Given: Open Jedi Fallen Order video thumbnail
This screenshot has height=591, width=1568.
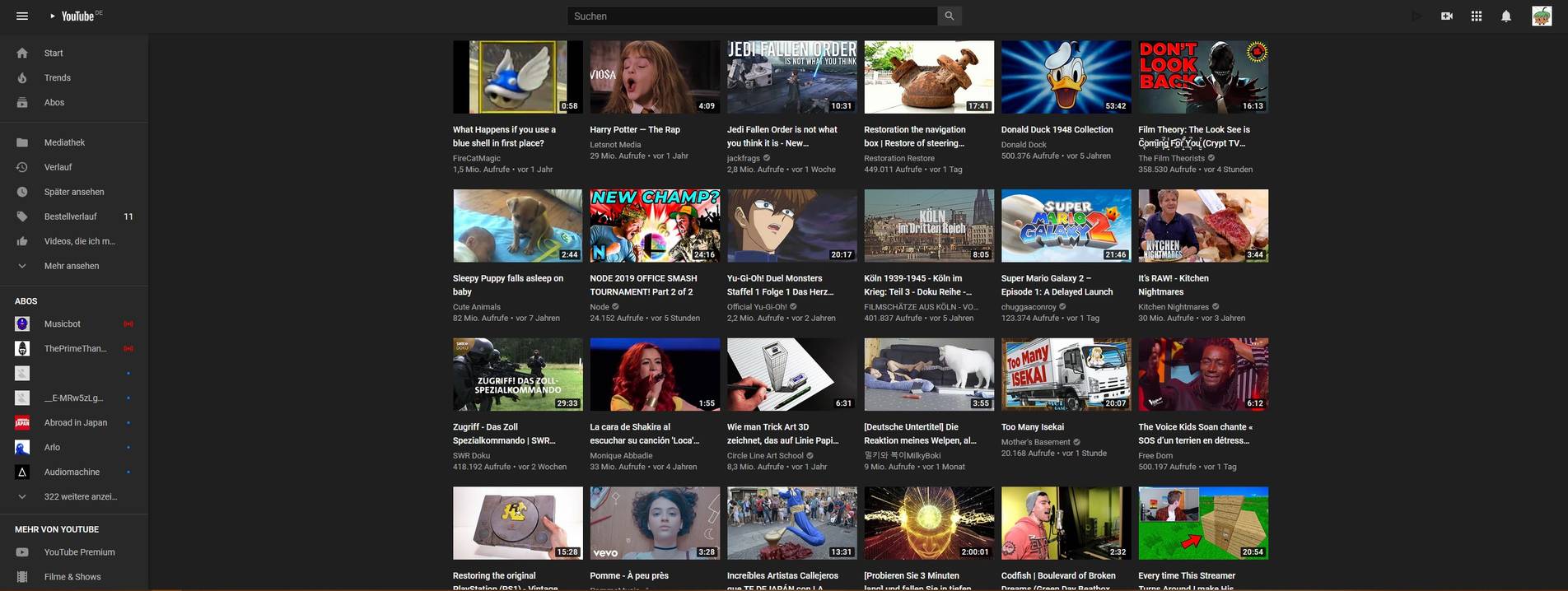Looking at the screenshot, I should (791, 77).
